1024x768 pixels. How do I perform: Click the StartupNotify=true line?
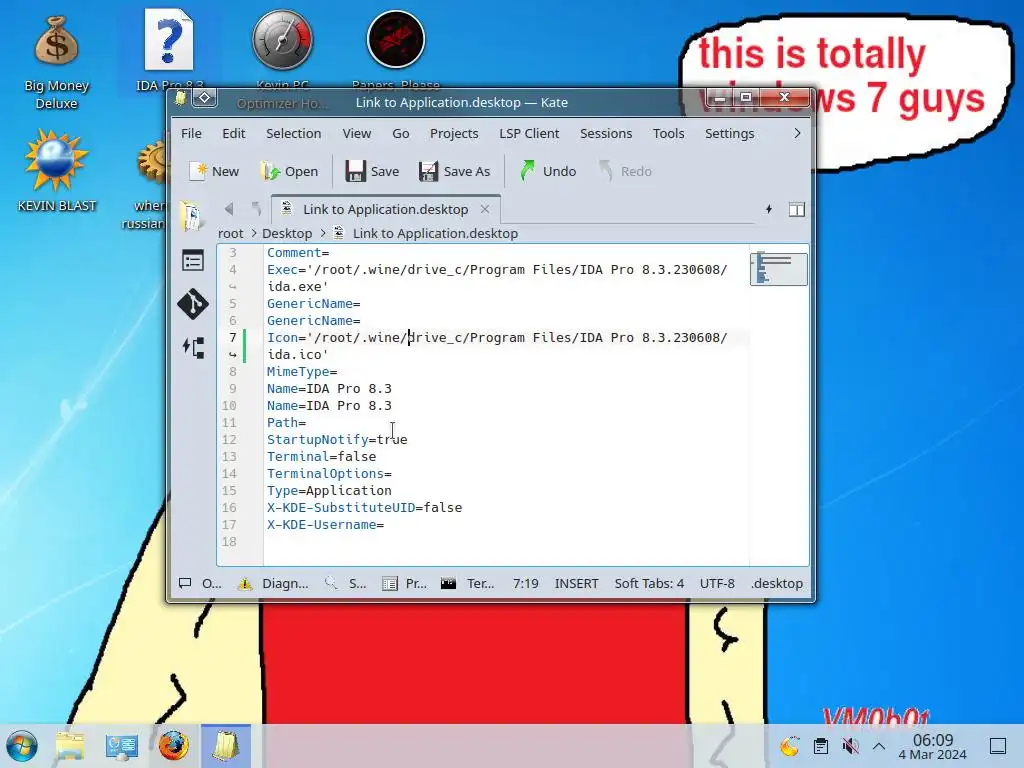coord(337,440)
